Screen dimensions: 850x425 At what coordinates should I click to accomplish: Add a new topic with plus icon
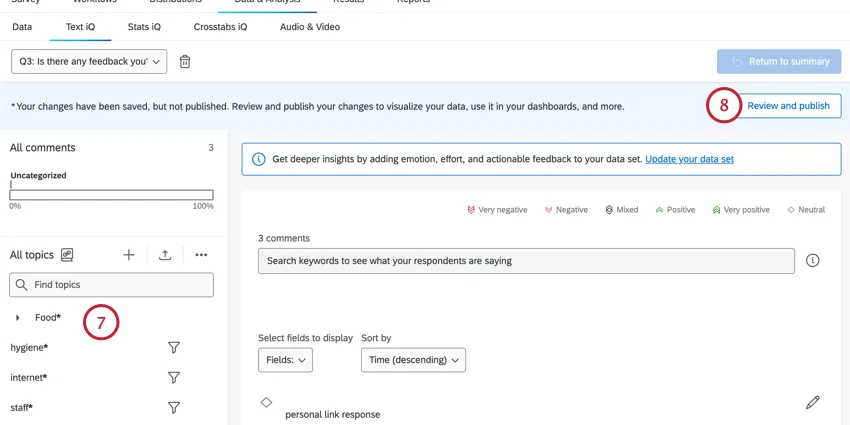[129, 255]
